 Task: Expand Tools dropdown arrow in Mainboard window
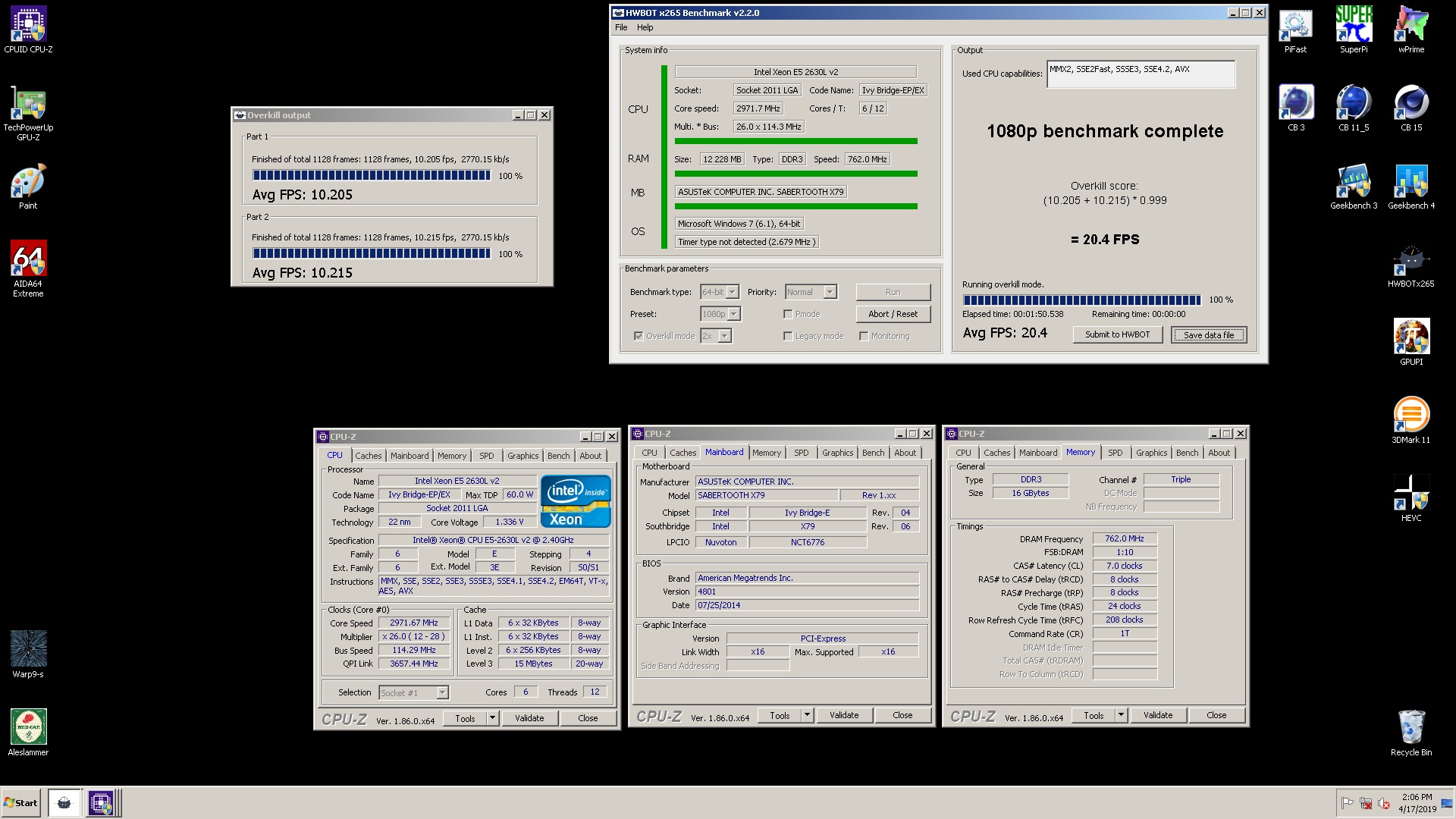pyautogui.click(x=807, y=715)
